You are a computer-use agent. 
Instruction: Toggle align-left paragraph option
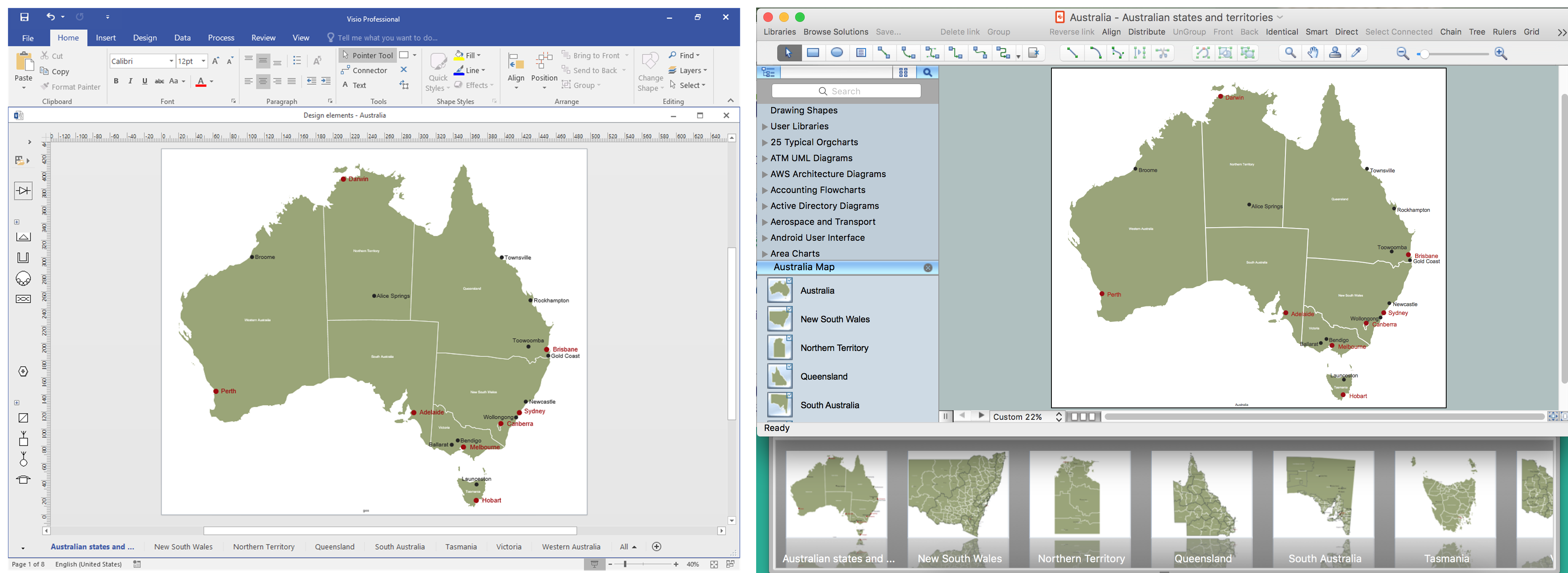click(x=248, y=81)
